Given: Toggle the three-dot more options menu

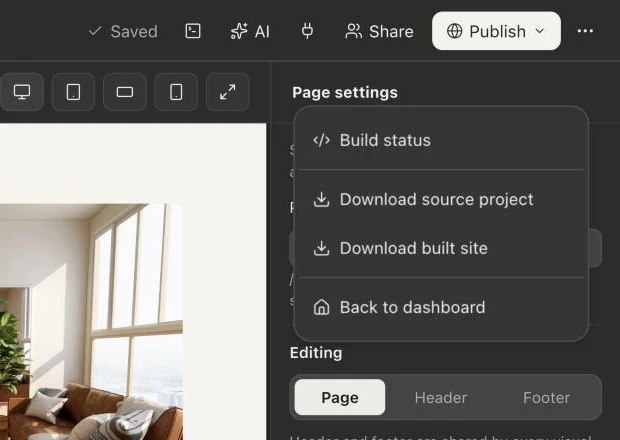Looking at the screenshot, I should coord(585,31).
